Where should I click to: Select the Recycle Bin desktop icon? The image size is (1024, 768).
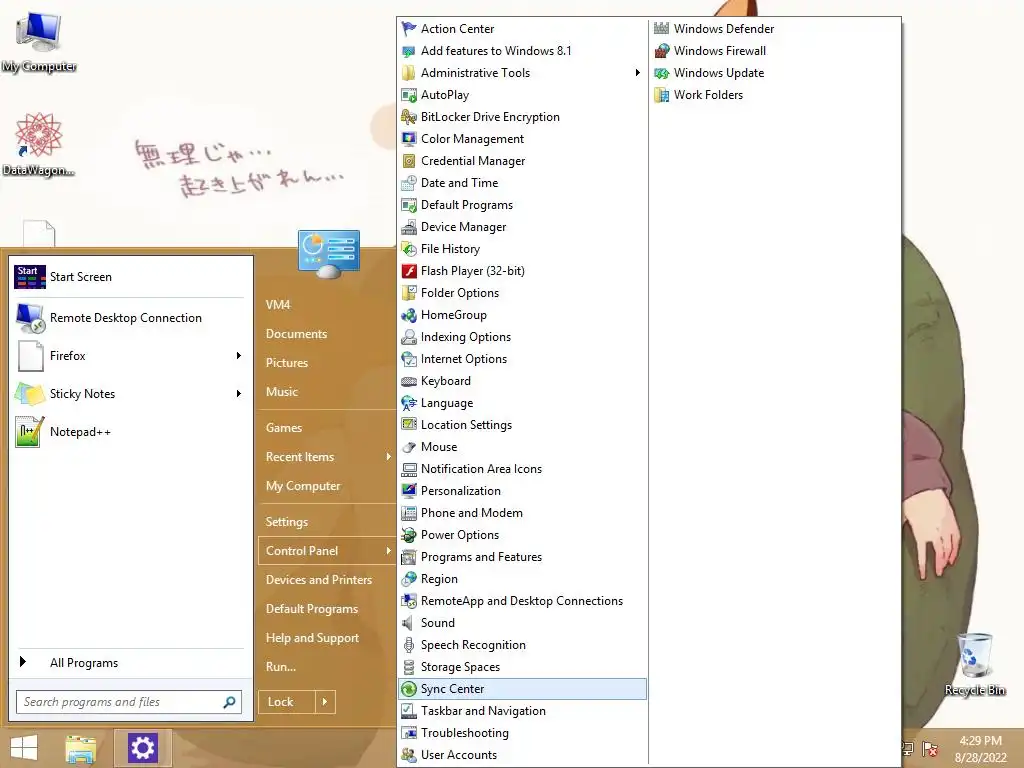[975, 664]
